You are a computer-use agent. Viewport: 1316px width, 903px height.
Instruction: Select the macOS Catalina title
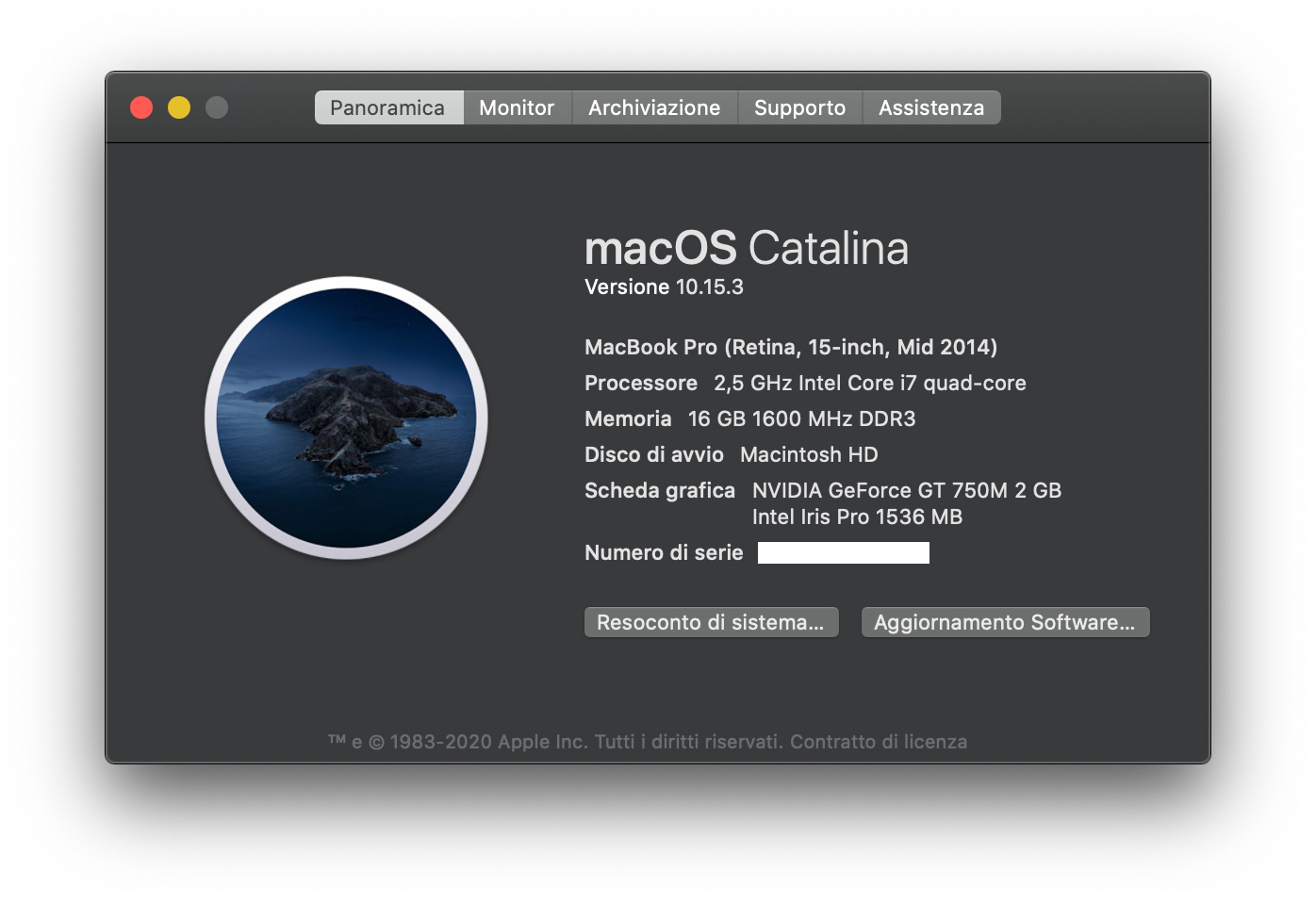click(747, 248)
